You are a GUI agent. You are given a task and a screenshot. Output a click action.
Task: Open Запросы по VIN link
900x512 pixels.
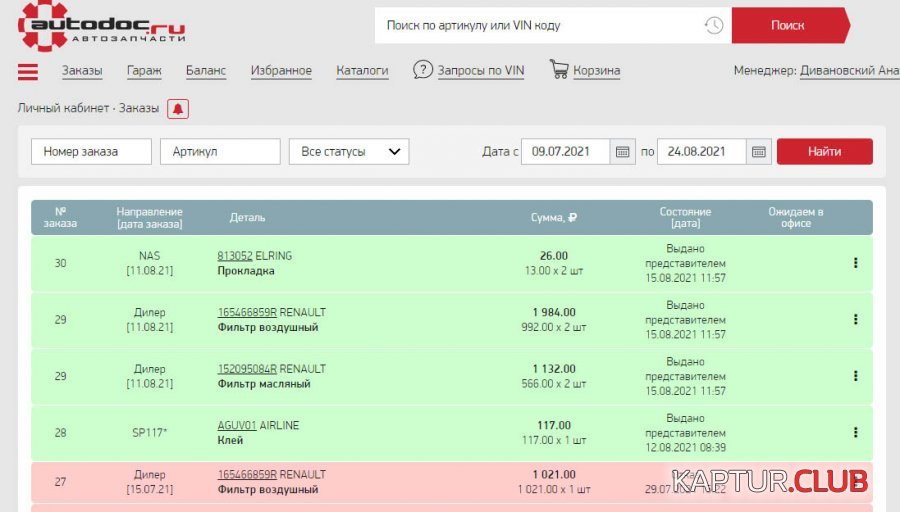481,71
